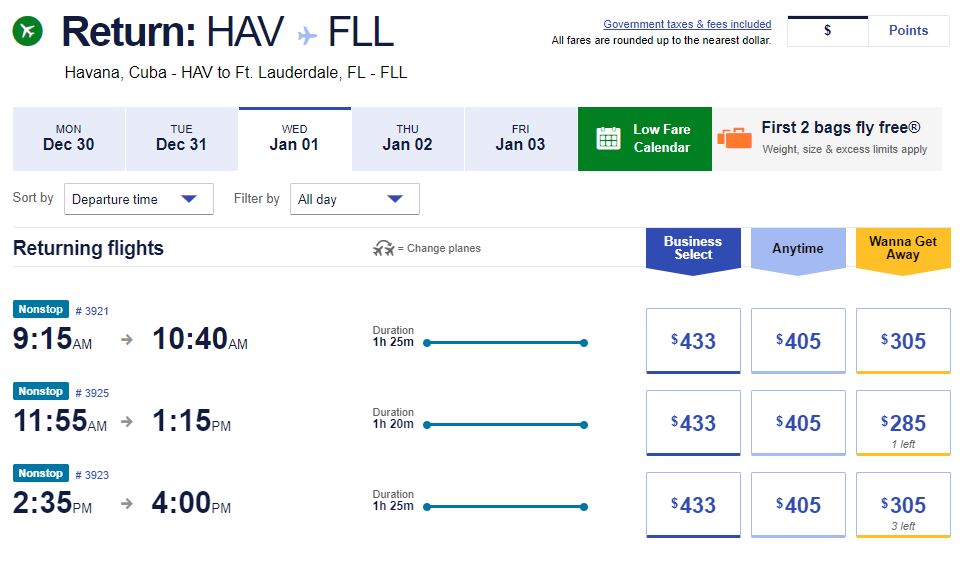The width and height of the screenshot is (969, 566).
Task: Click the Nonstop badge for flight 3923
Action: click(x=41, y=473)
